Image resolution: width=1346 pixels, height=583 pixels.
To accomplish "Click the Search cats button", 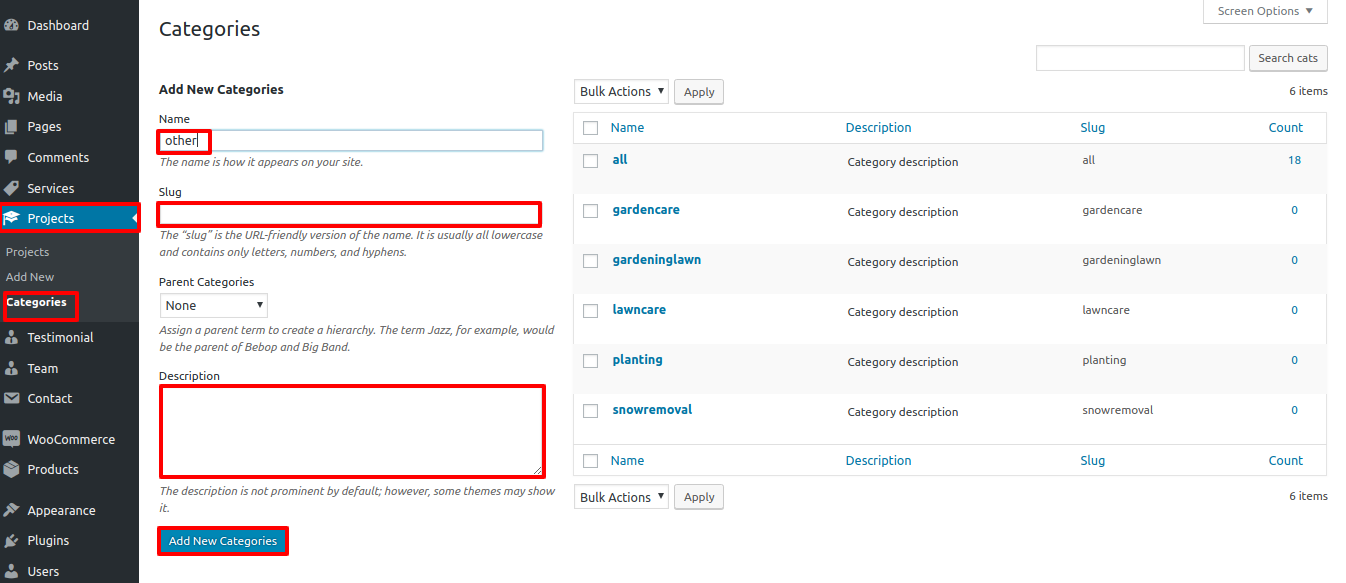I will point(1288,58).
